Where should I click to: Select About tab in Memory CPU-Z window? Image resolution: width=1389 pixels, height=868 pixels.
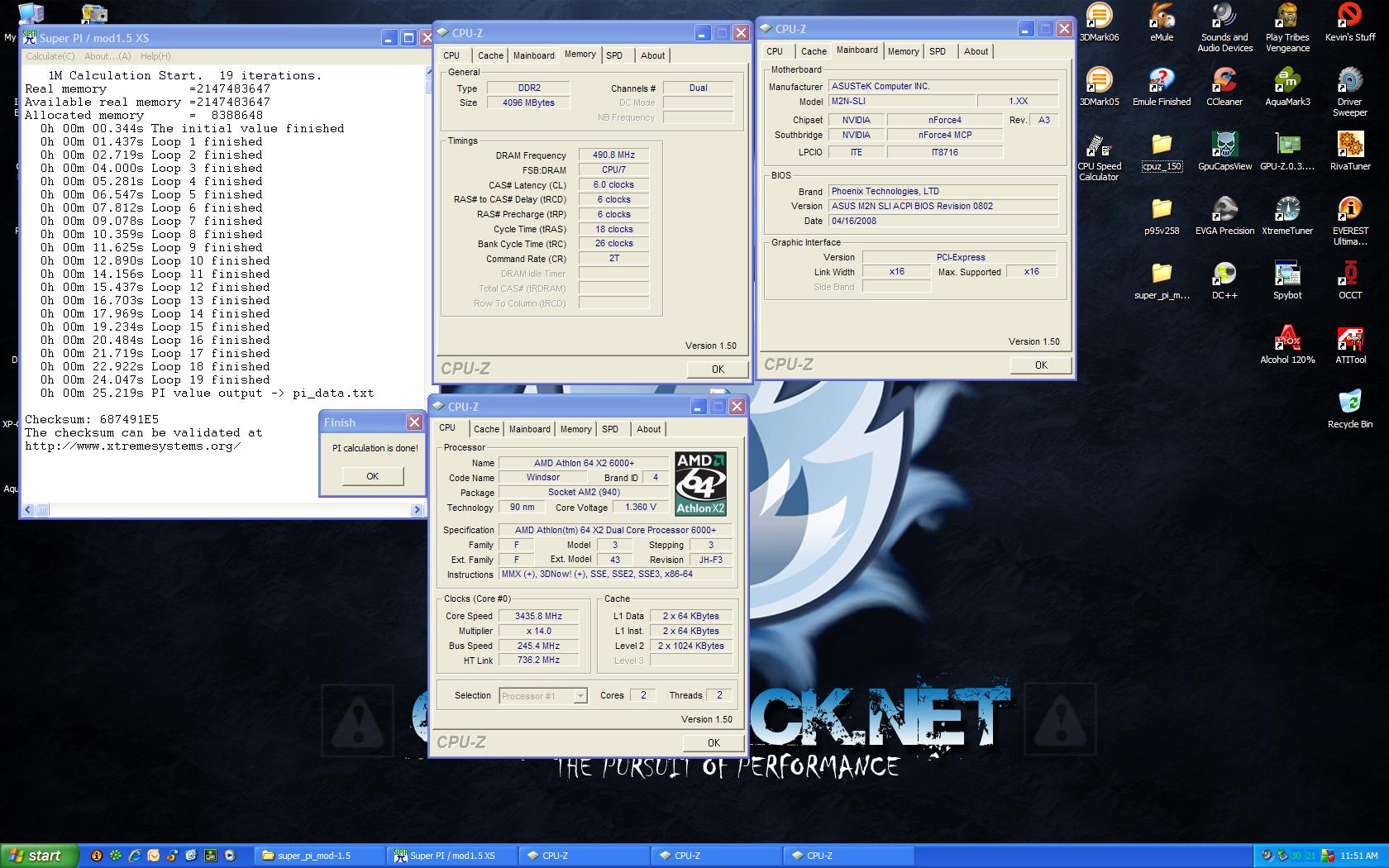coord(652,55)
